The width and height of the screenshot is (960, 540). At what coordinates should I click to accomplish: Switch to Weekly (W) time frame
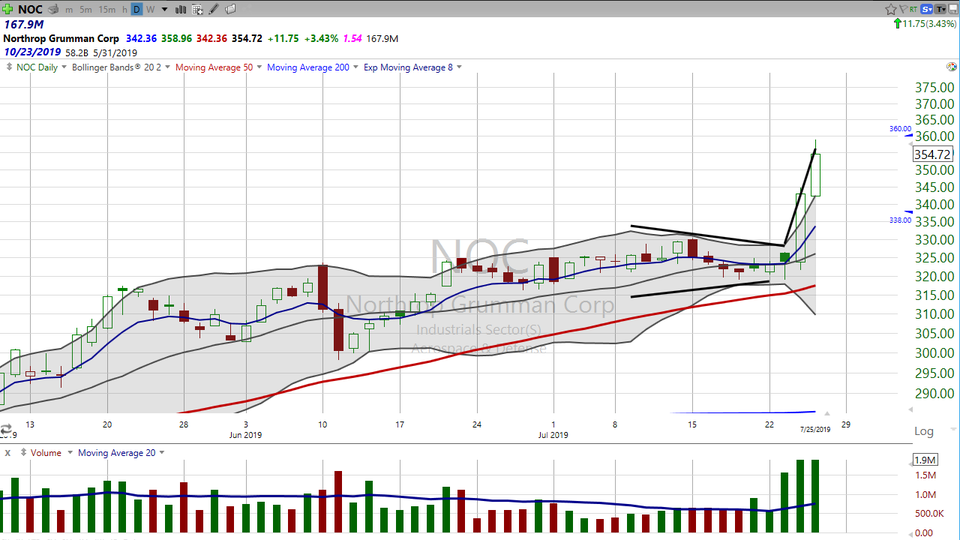(150, 9)
